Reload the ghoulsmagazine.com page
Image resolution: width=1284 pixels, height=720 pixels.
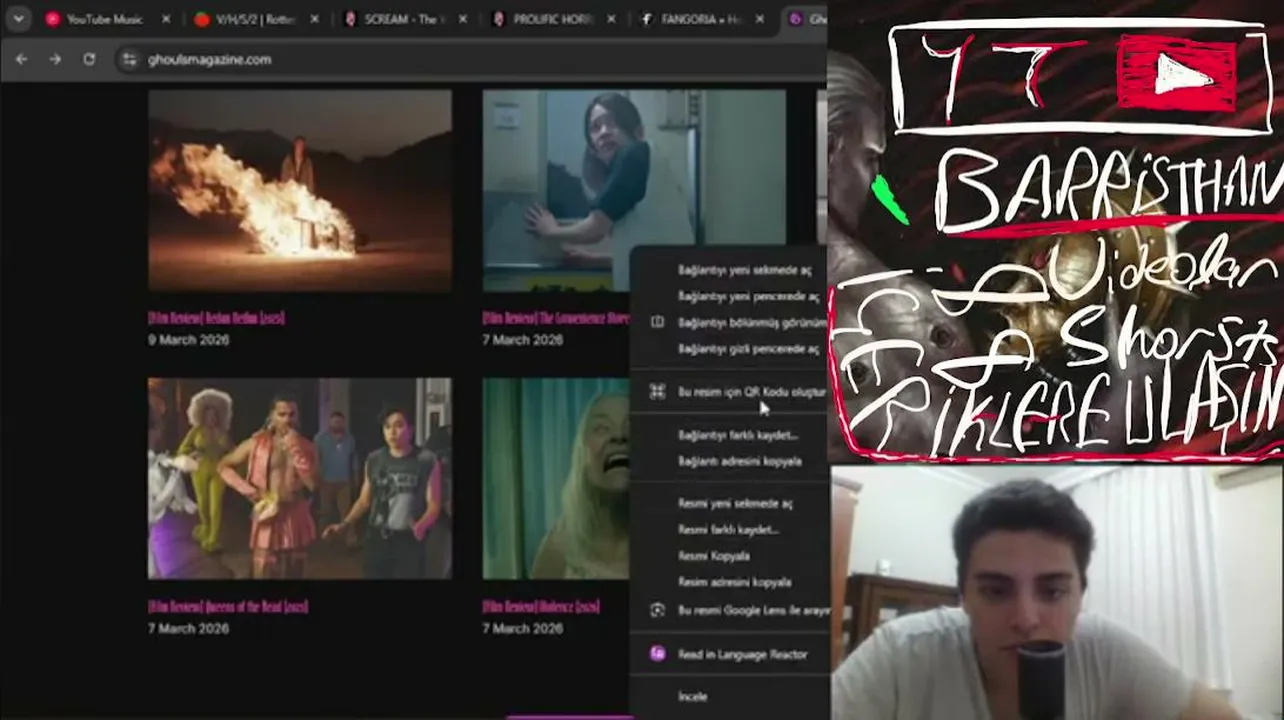pyautogui.click(x=89, y=59)
